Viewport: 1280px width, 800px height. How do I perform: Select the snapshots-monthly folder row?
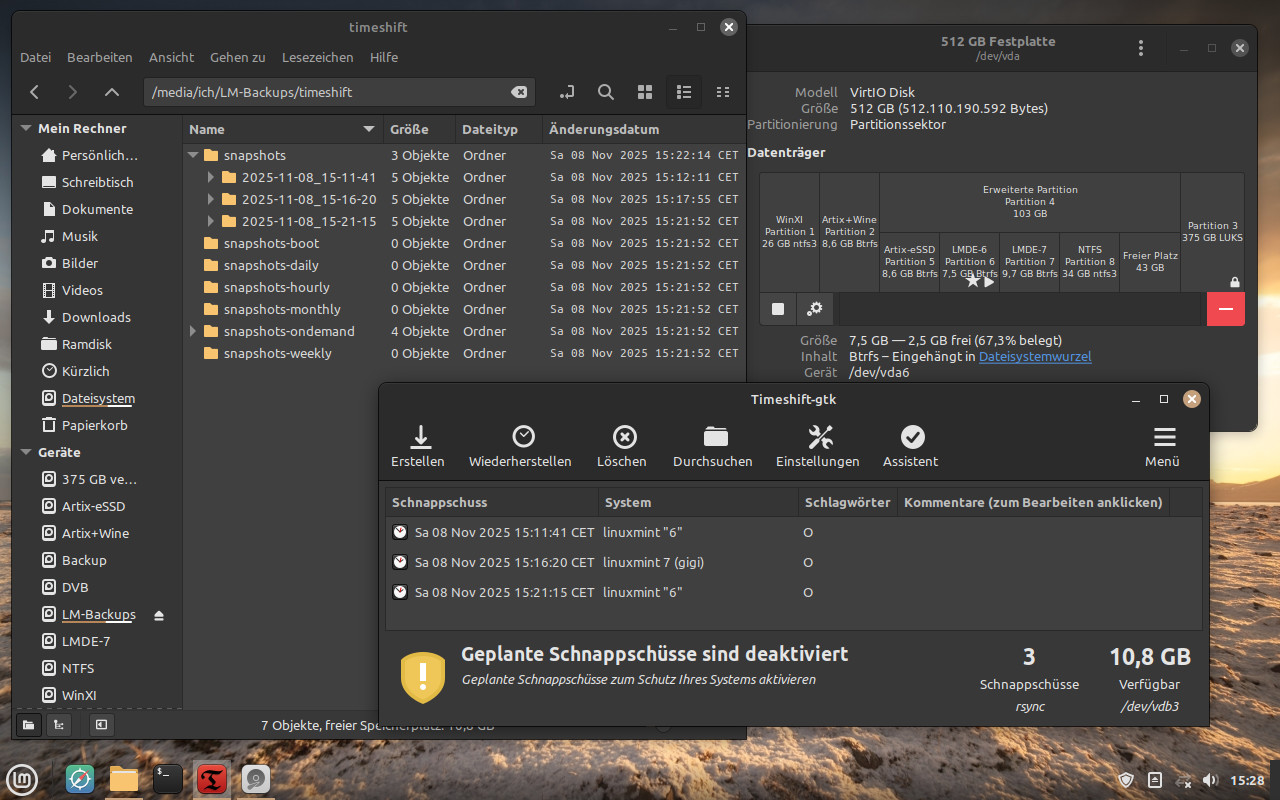point(464,309)
